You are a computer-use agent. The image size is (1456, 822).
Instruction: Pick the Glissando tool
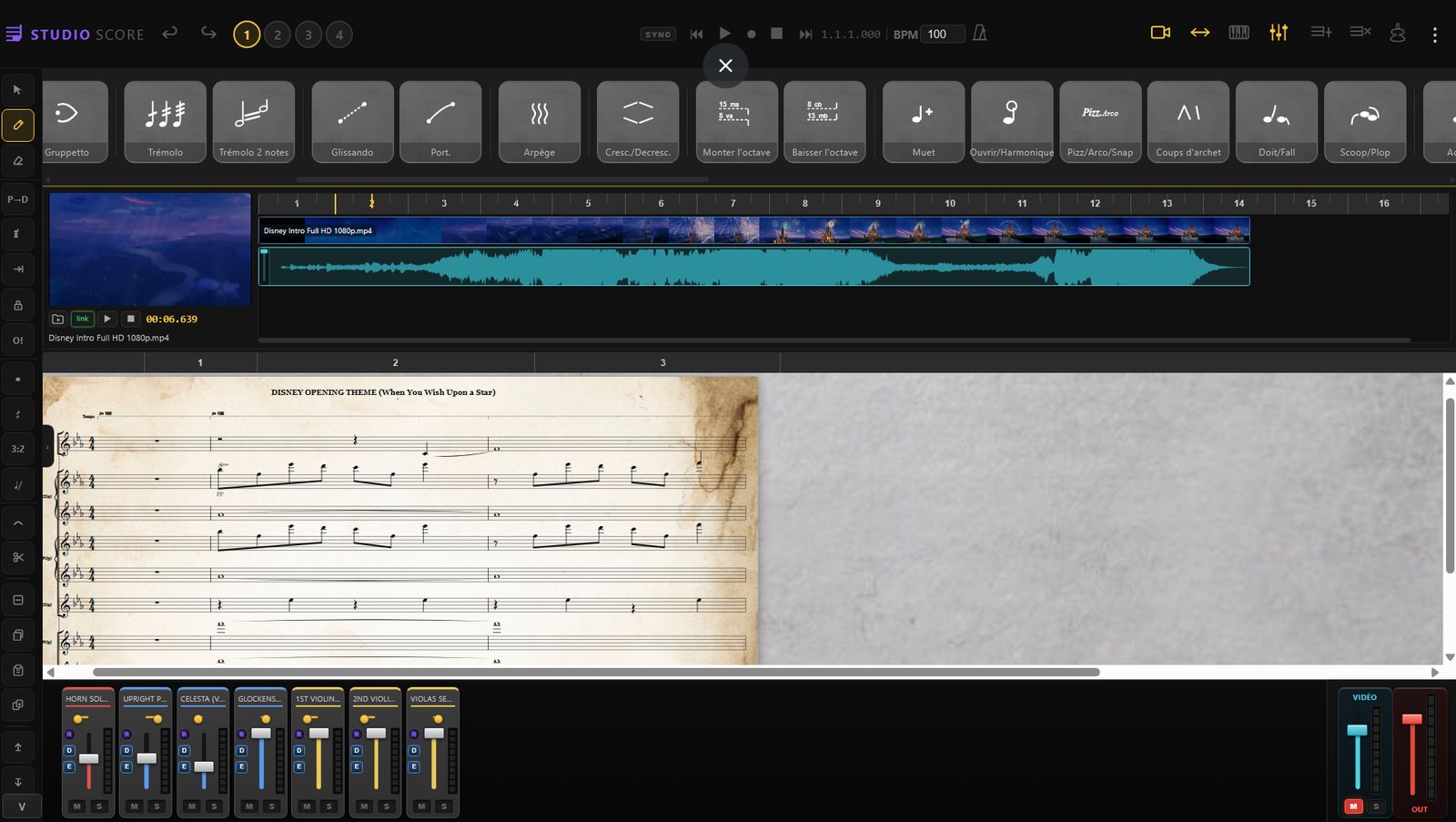[352, 122]
